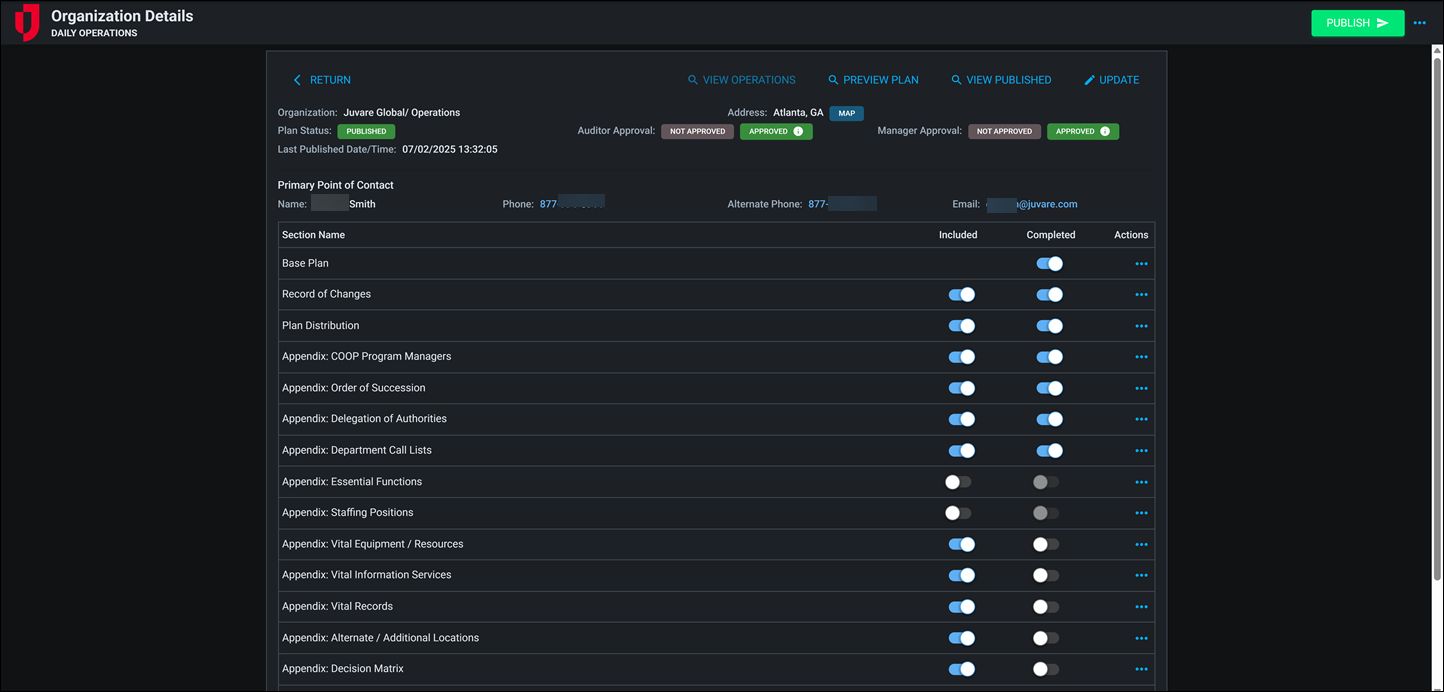Image resolution: width=1444 pixels, height=692 pixels.
Task: Enable Included for Appendix: Essential Functions
Action: [958, 482]
